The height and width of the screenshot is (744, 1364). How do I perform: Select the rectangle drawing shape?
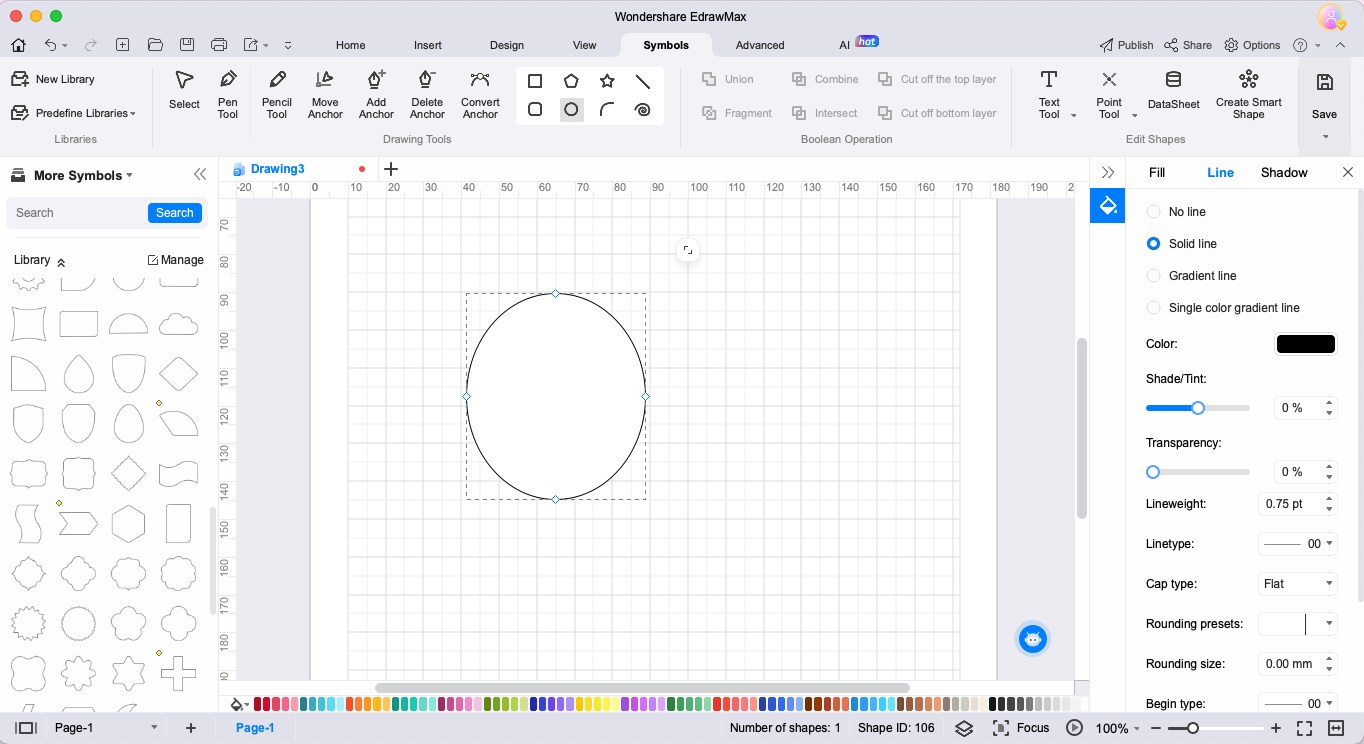pos(535,81)
